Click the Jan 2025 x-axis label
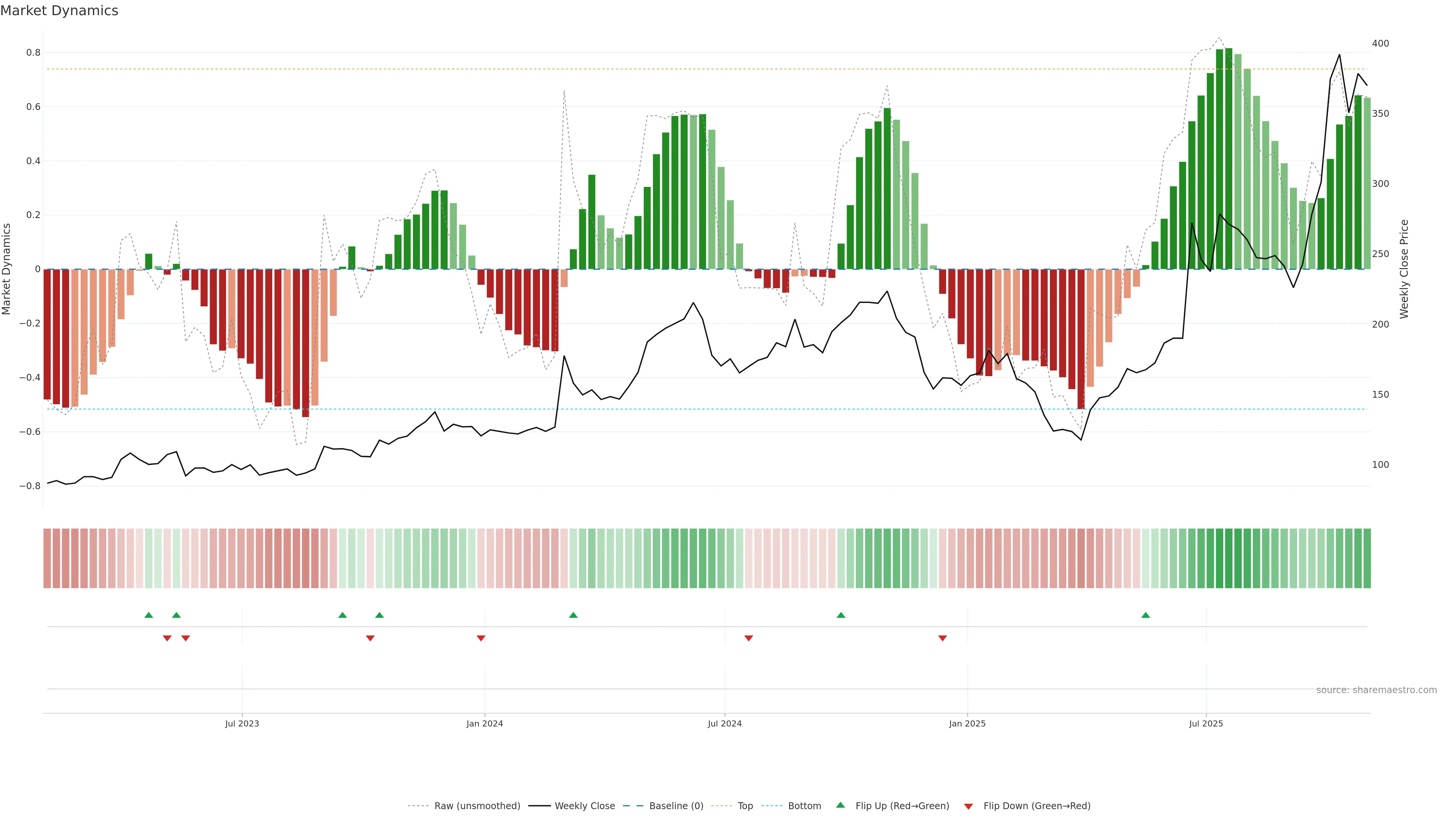Screen dimensions: 1456x819 coord(967,723)
